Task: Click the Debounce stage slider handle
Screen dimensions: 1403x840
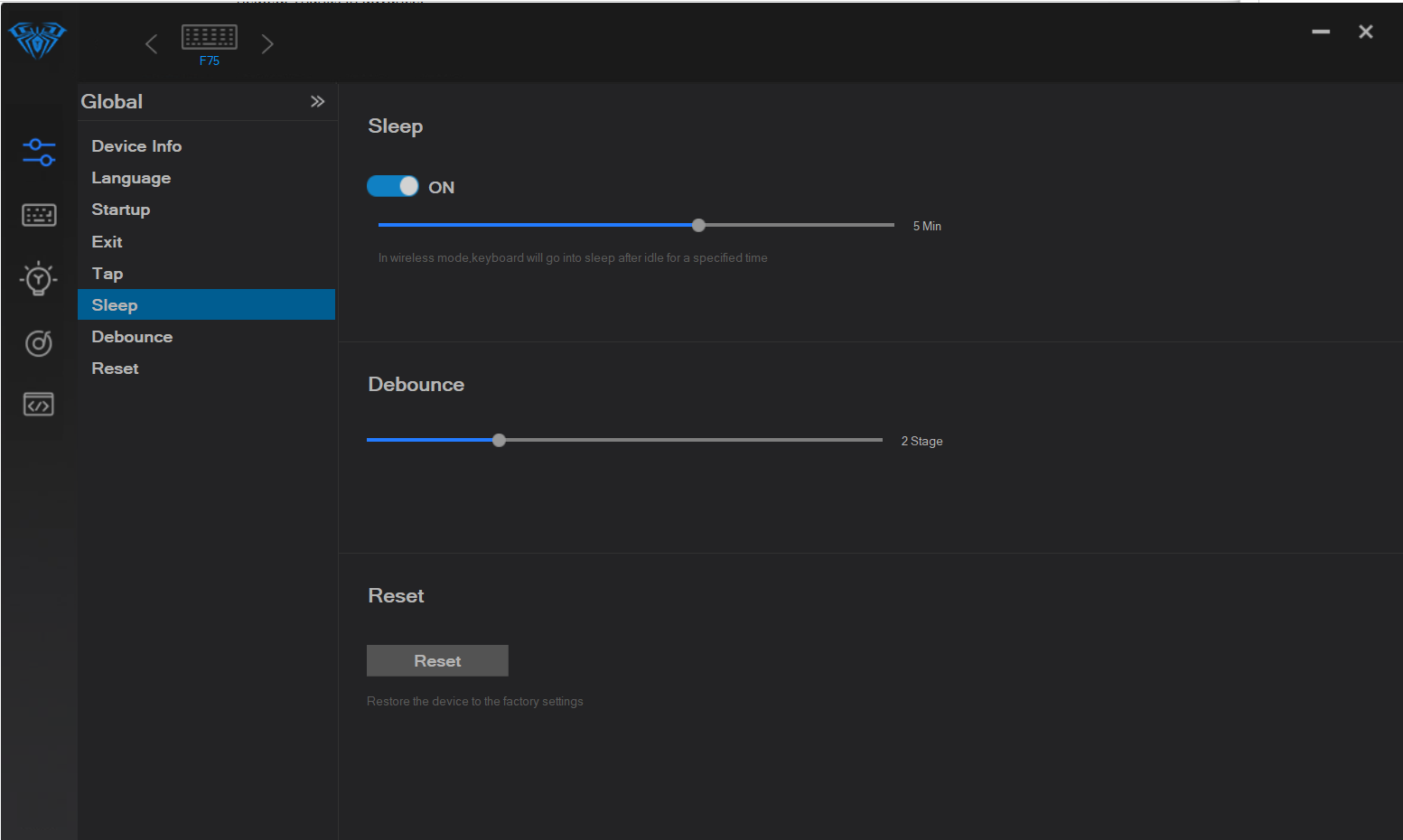Action: tap(499, 440)
